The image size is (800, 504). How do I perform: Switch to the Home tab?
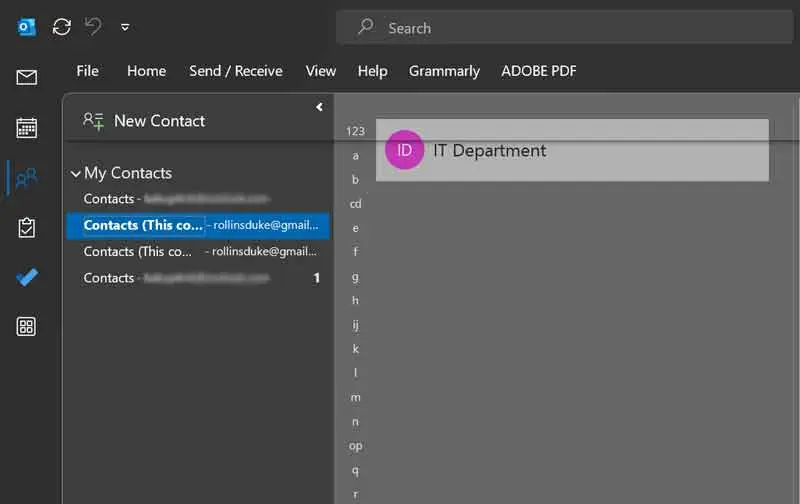click(146, 71)
